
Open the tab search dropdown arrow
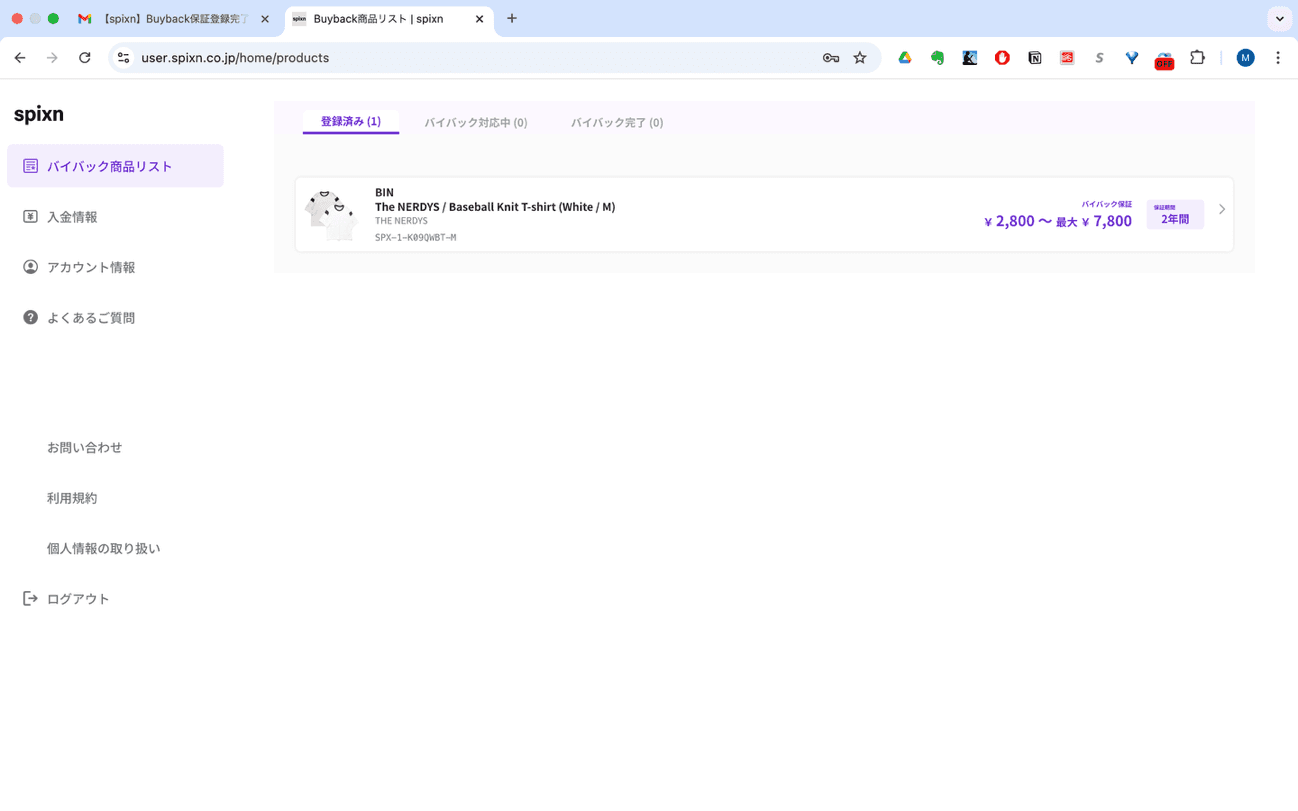[1280, 19]
